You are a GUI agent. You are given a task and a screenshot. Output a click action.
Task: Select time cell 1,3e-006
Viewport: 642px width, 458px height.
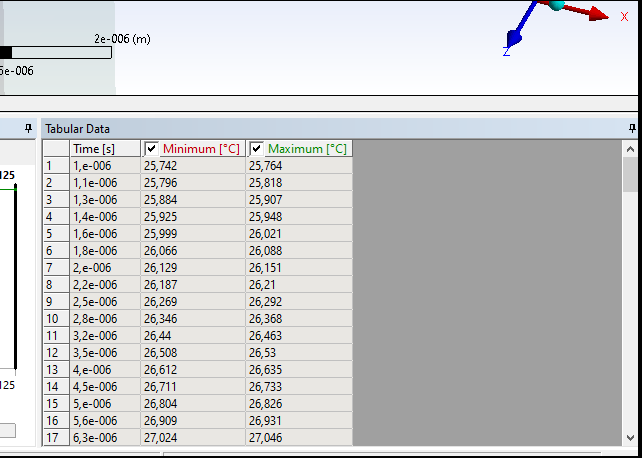(x=105, y=200)
